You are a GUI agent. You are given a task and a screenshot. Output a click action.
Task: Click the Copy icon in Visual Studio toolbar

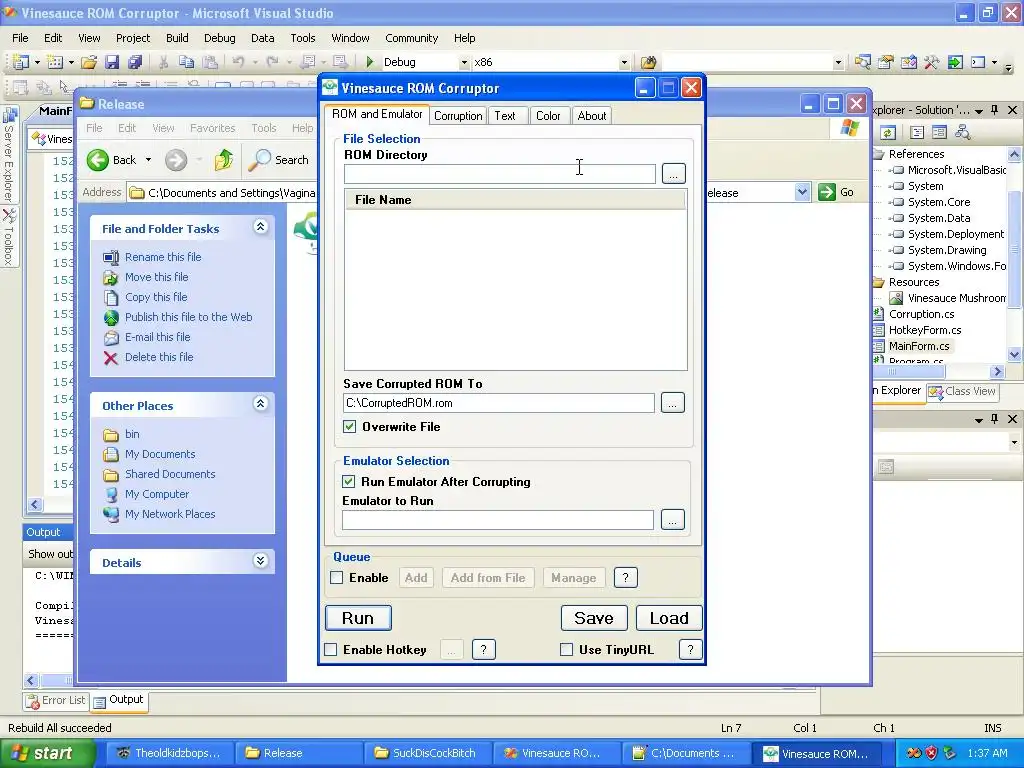click(x=187, y=62)
